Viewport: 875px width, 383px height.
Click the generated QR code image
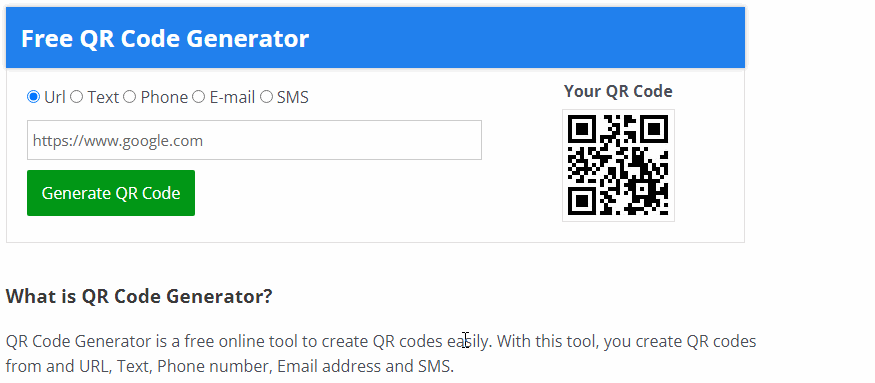(x=618, y=165)
